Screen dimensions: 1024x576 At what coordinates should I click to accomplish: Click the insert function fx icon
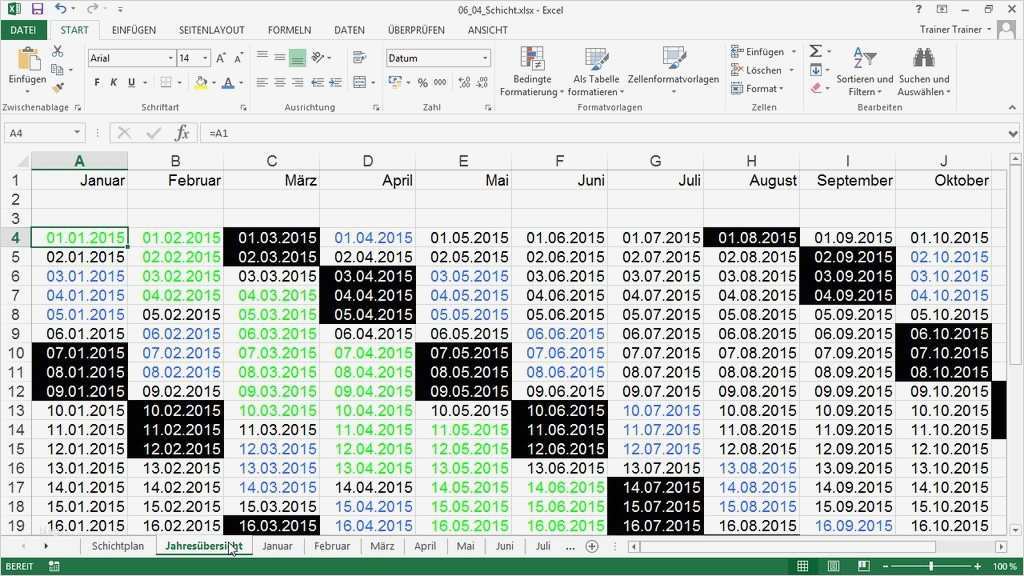(182, 133)
